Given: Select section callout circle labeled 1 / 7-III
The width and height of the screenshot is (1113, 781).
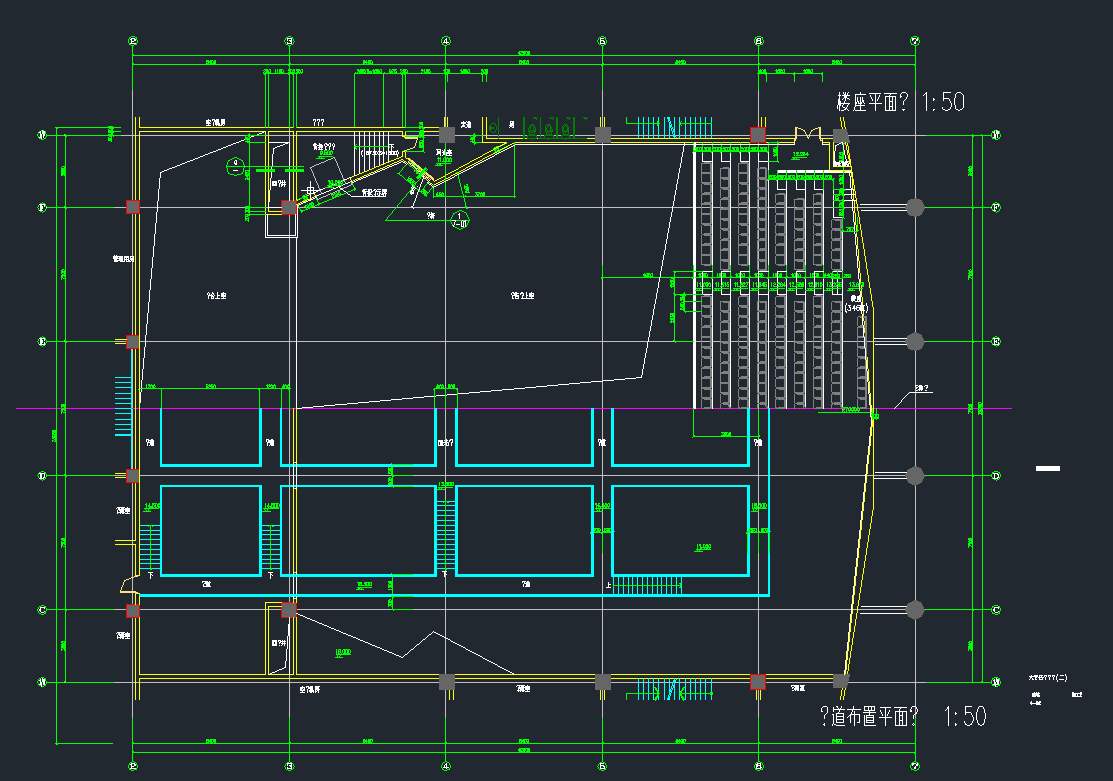Looking at the screenshot, I should pyautogui.click(x=460, y=217).
